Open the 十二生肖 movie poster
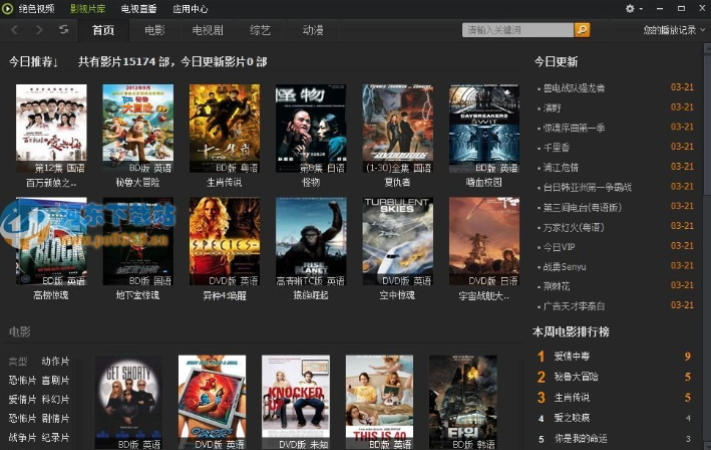Viewport: 711px width, 450px height. (224, 123)
